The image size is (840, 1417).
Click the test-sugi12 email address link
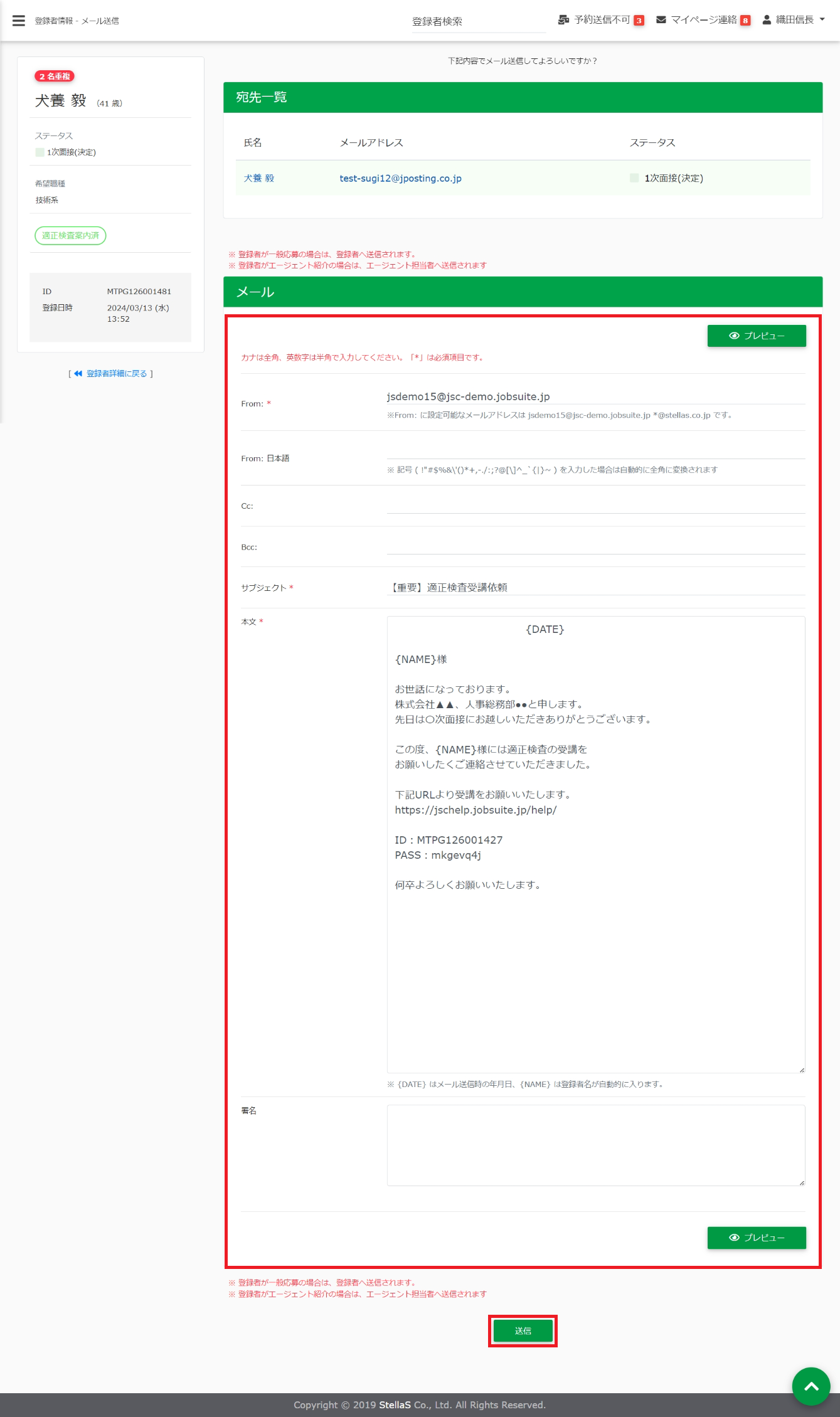(x=400, y=179)
